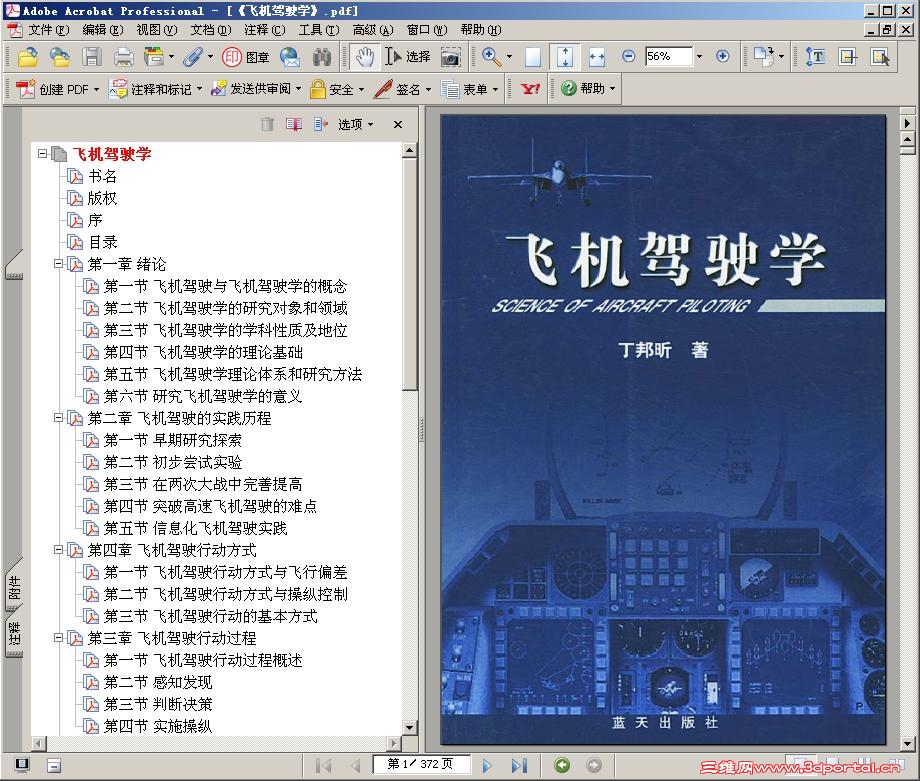Click the zoom out minus button
The width and height of the screenshot is (920, 781).
click(x=628, y=56)
